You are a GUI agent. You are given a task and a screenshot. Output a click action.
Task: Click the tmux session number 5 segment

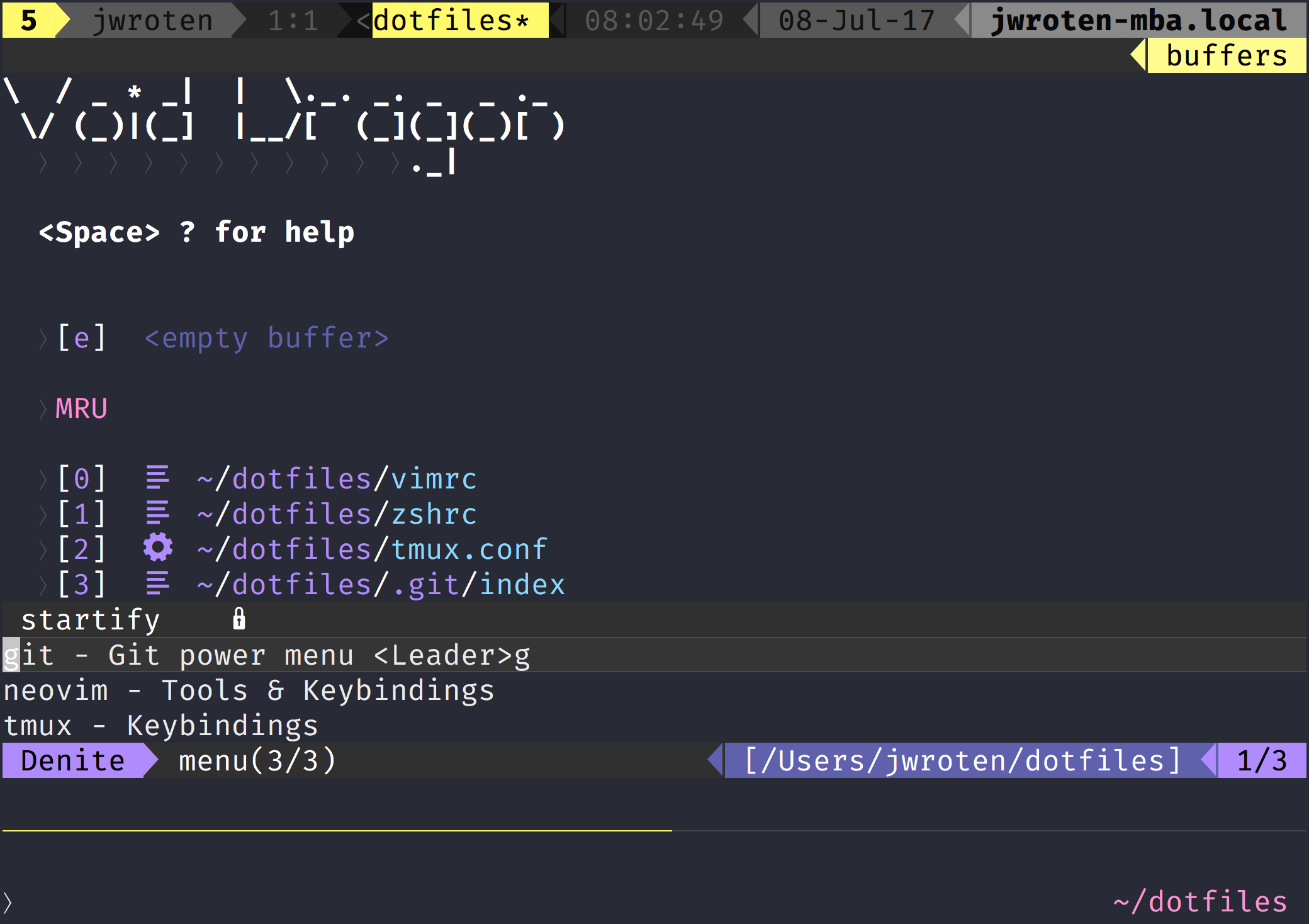pyautogui.click(x=29, y=20)
